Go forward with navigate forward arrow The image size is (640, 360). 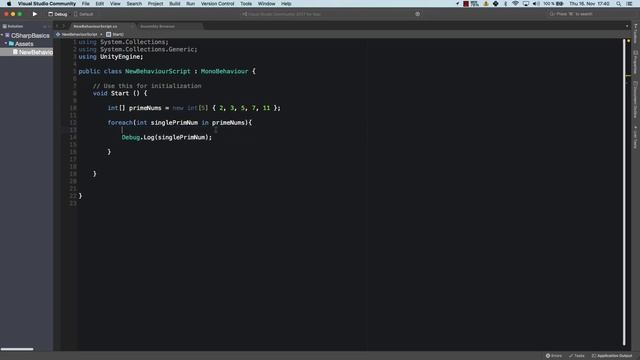click(x=64, y=26)
